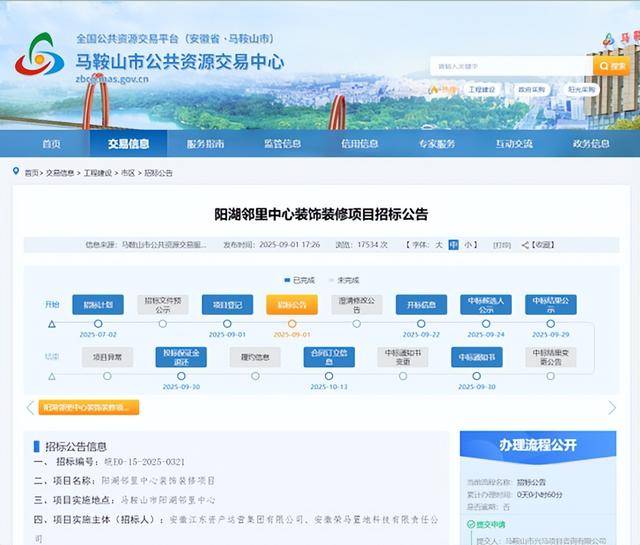Click the 收藏 bookmark link

540,244
